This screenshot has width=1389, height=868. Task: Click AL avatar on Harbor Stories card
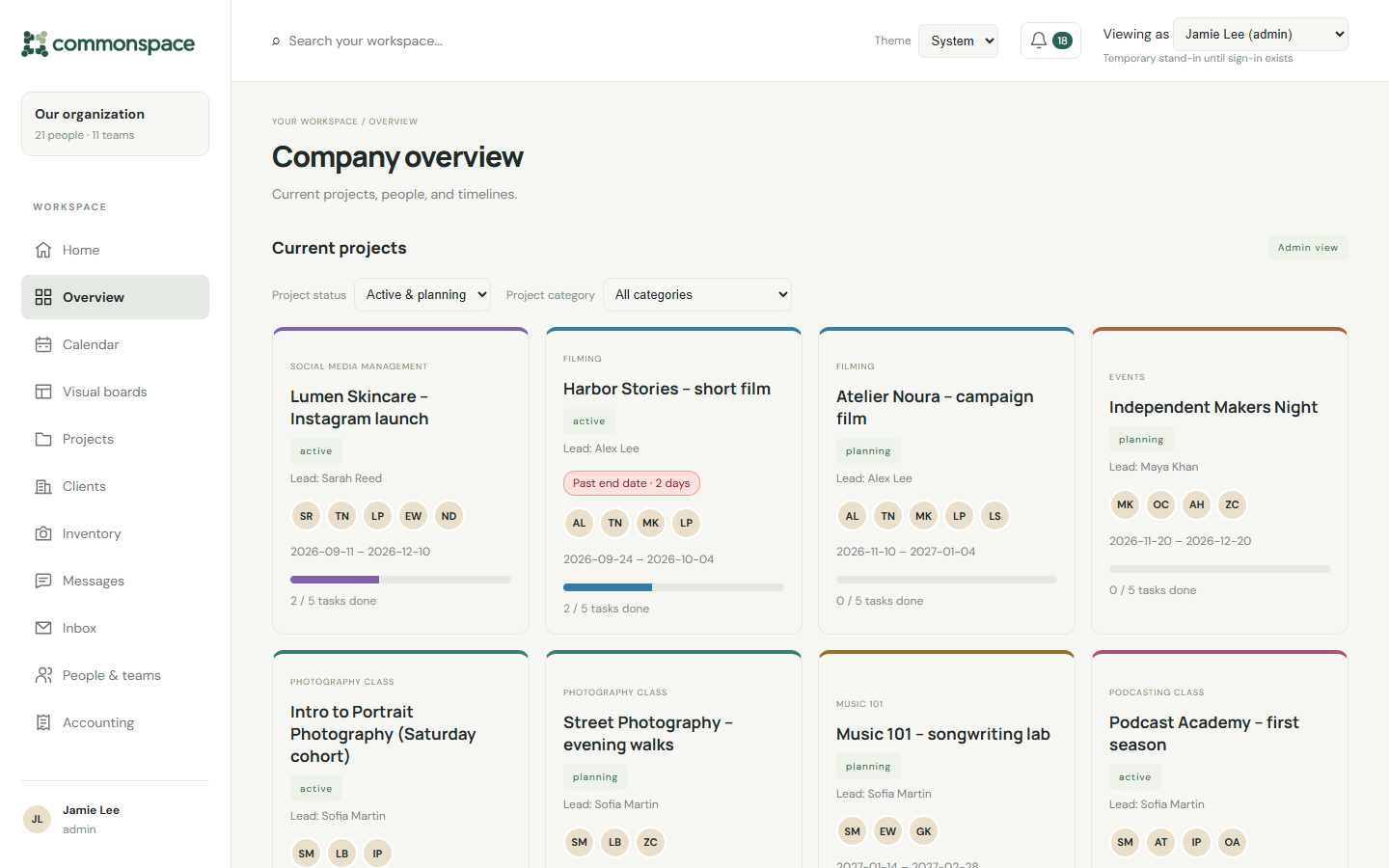[x=579, y=523]
